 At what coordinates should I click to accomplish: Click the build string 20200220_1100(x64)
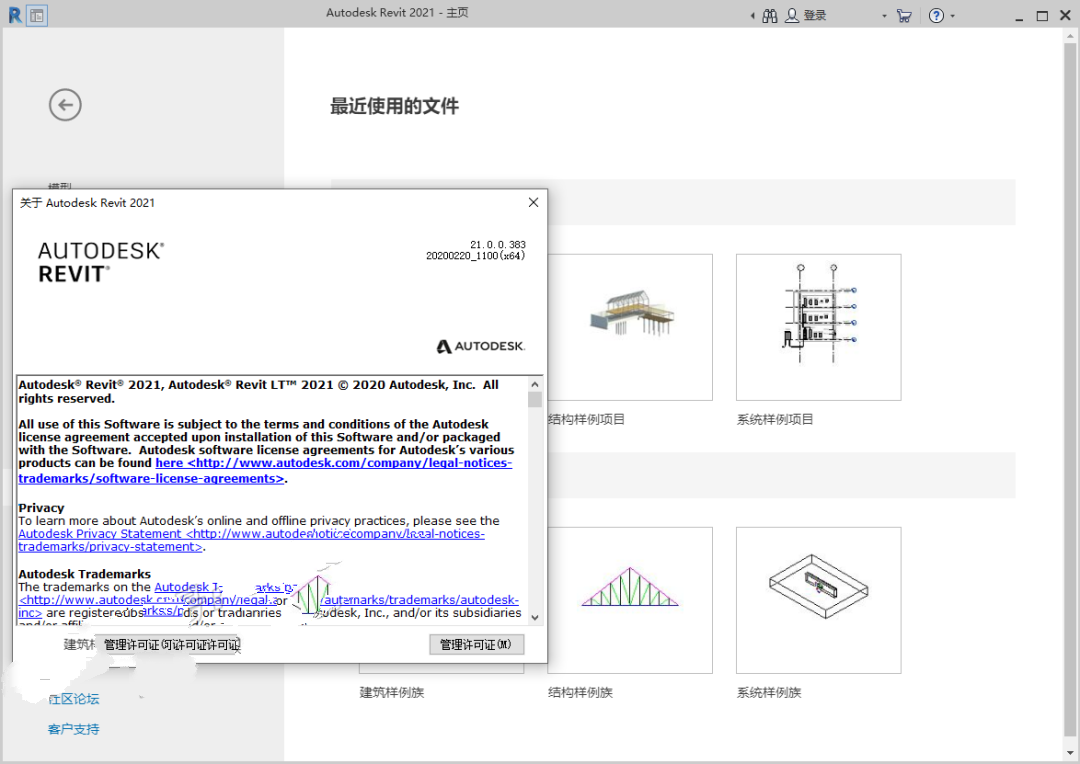pos(476,256)
